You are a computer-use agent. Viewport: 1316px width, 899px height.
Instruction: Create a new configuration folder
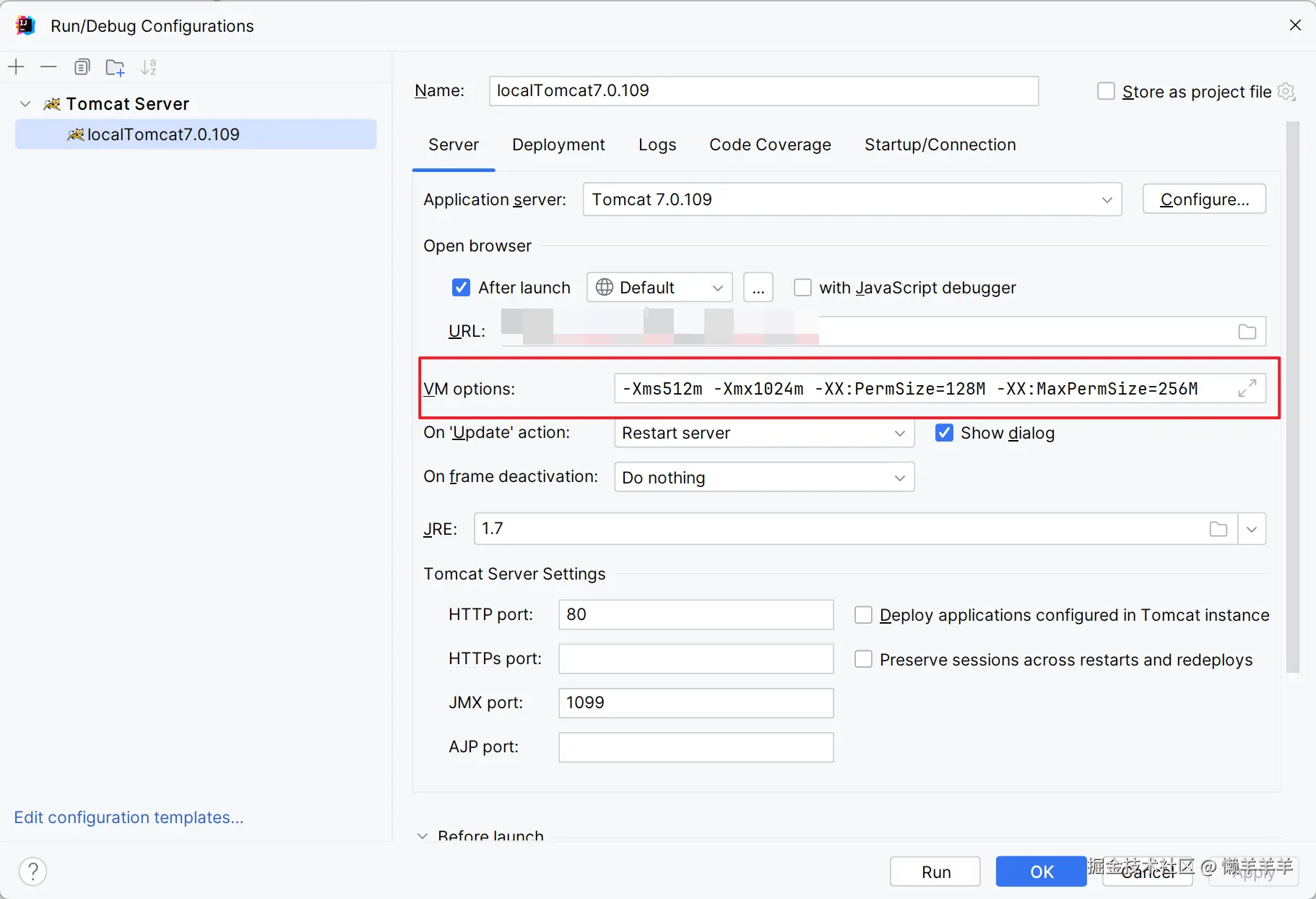pos(115,67)
